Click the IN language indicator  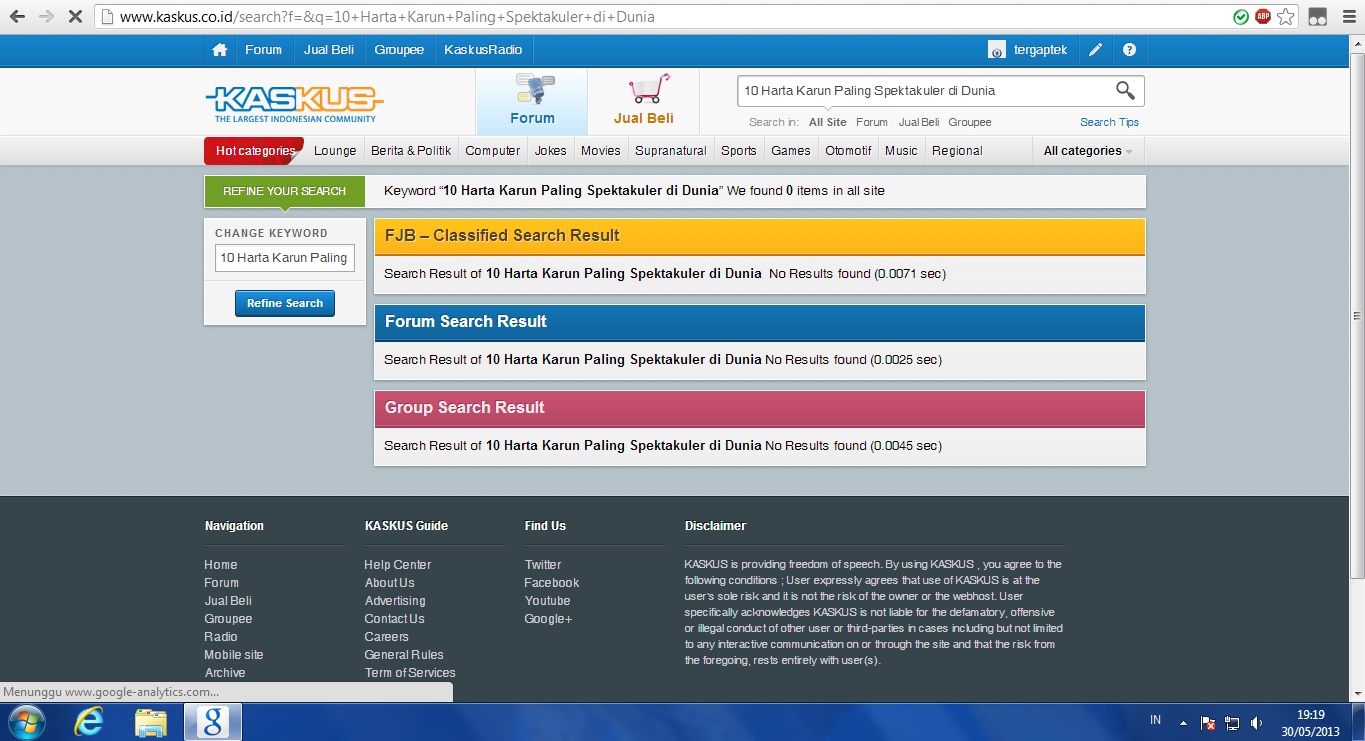click(1155, 720)
